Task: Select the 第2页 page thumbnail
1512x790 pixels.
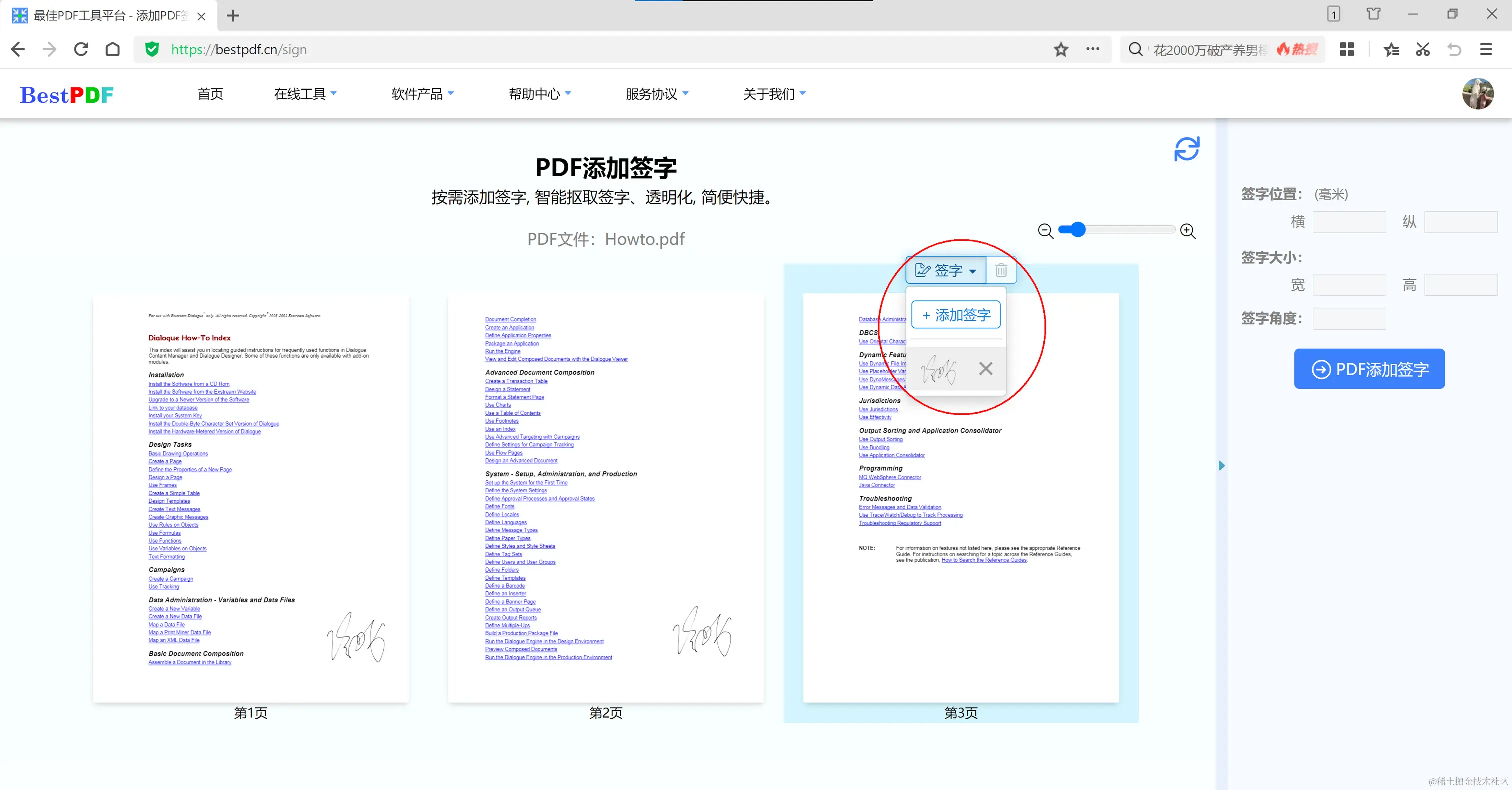Action: [605, 499]
